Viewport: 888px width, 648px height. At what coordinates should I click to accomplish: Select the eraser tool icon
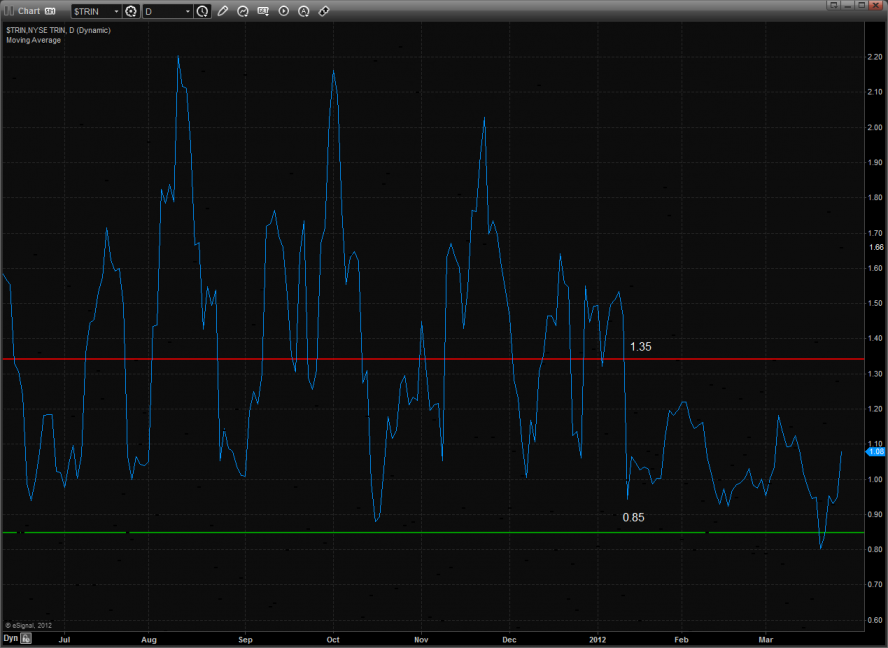(324, 11)
